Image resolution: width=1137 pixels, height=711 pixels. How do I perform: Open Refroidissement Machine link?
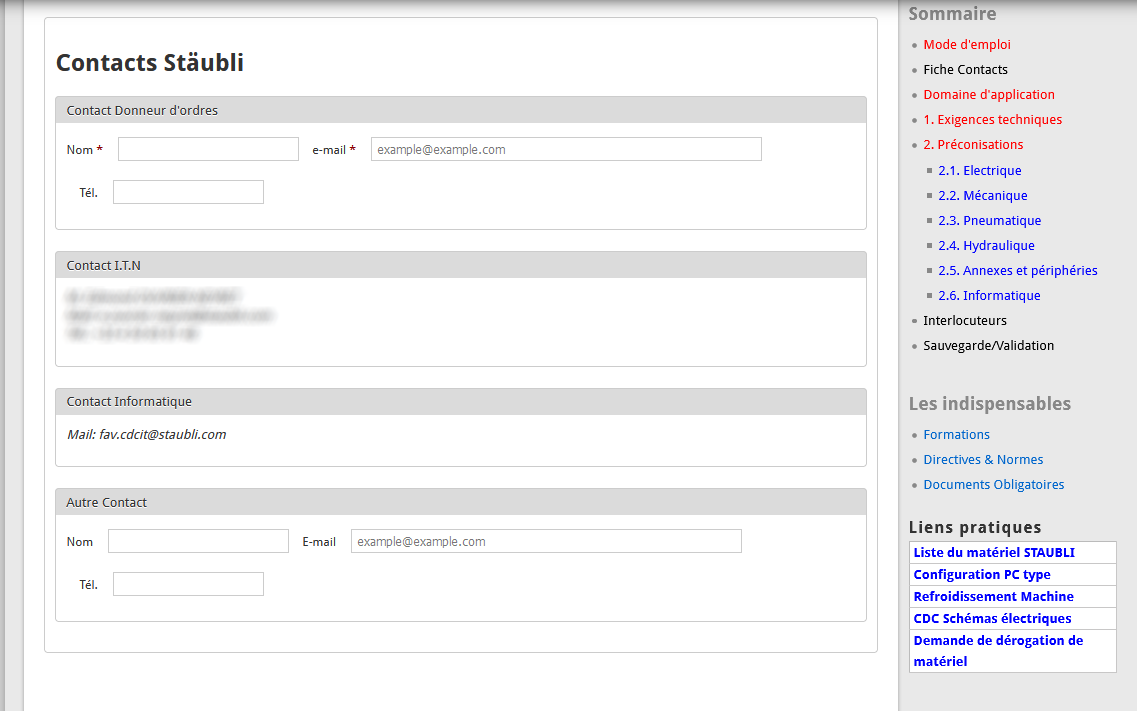(993, 597)
